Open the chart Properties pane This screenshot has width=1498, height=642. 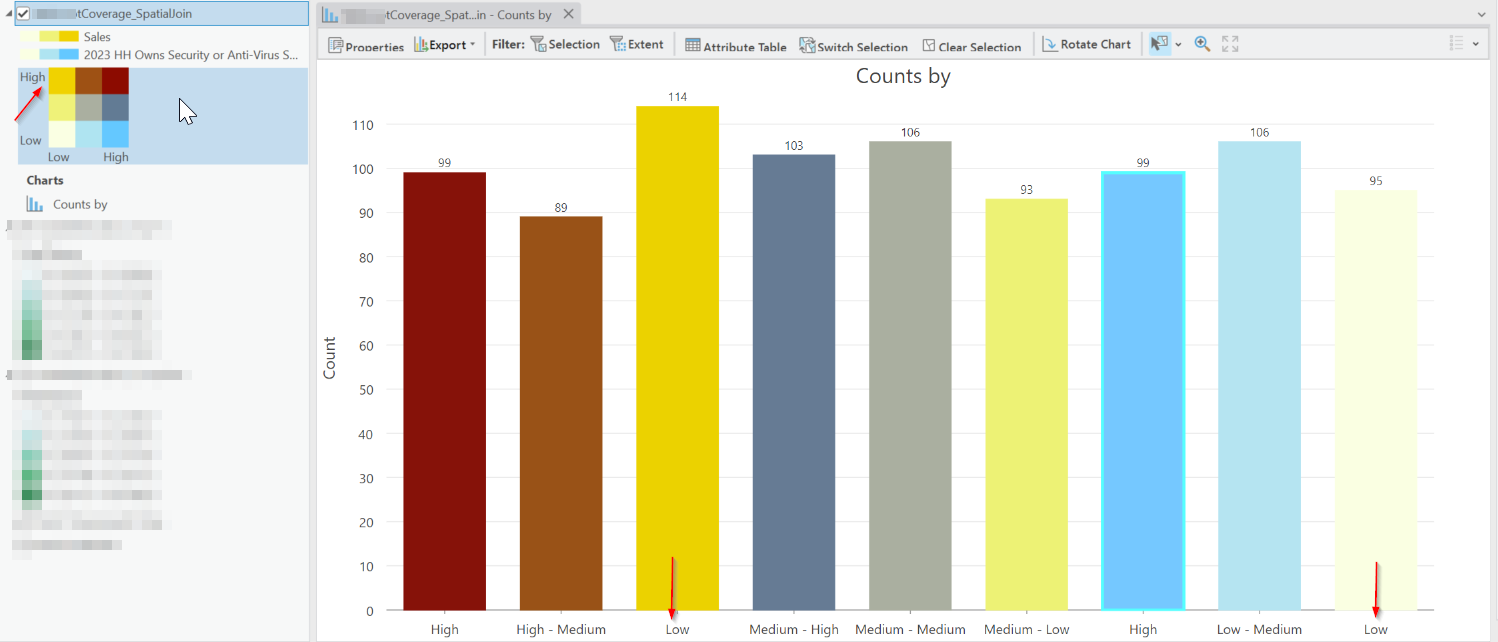click(x=366, y=45)
